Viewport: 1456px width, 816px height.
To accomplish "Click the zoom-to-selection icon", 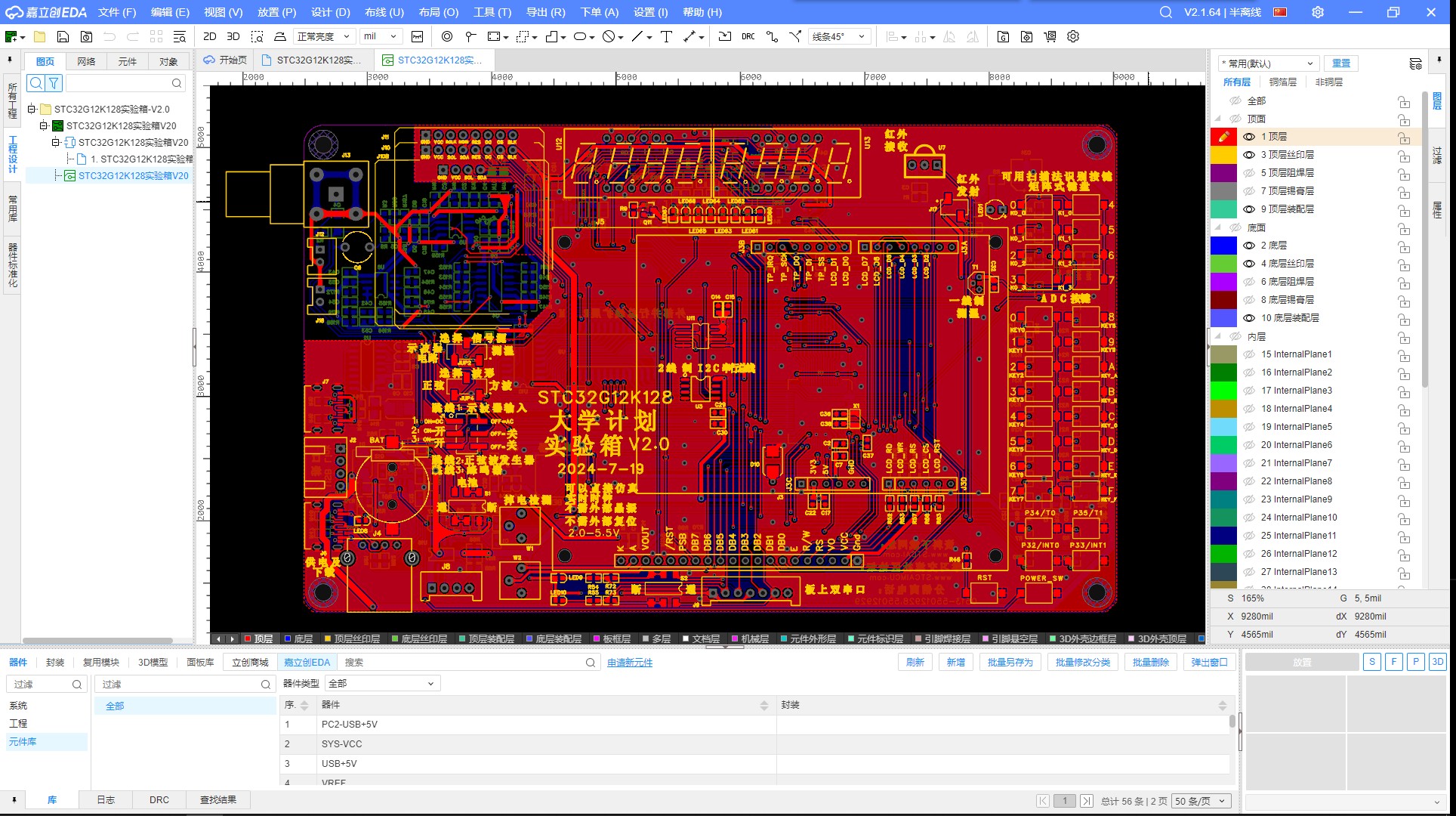I will point(257,36).
